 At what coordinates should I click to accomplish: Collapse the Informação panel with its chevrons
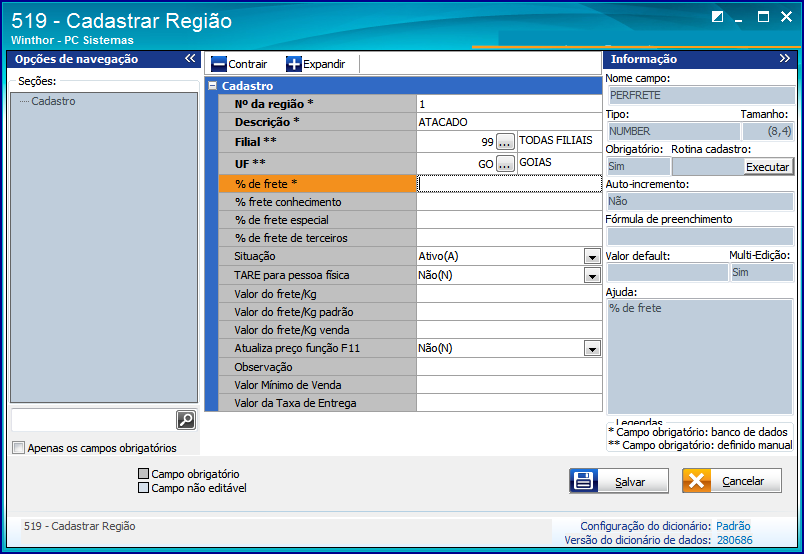(785, 58)
